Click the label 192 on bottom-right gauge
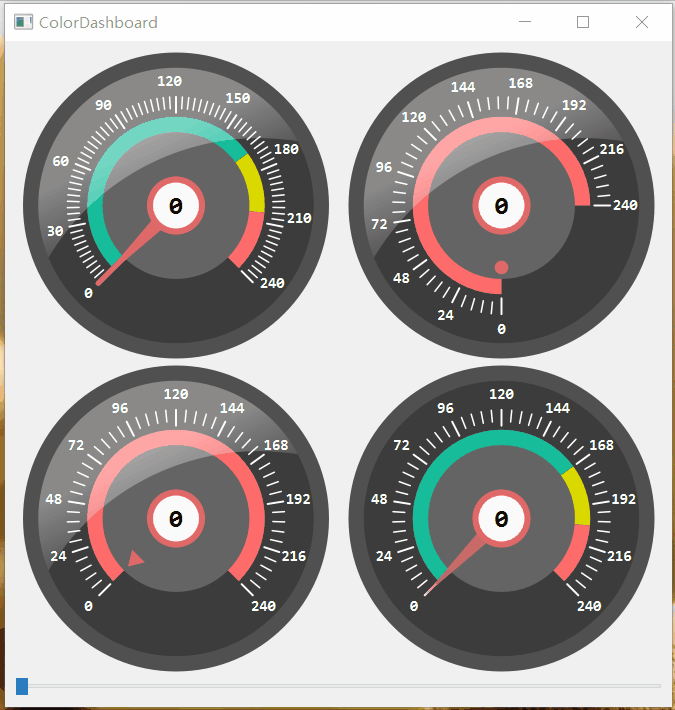This screenshot has height=710, width=675. pos(624,499)
